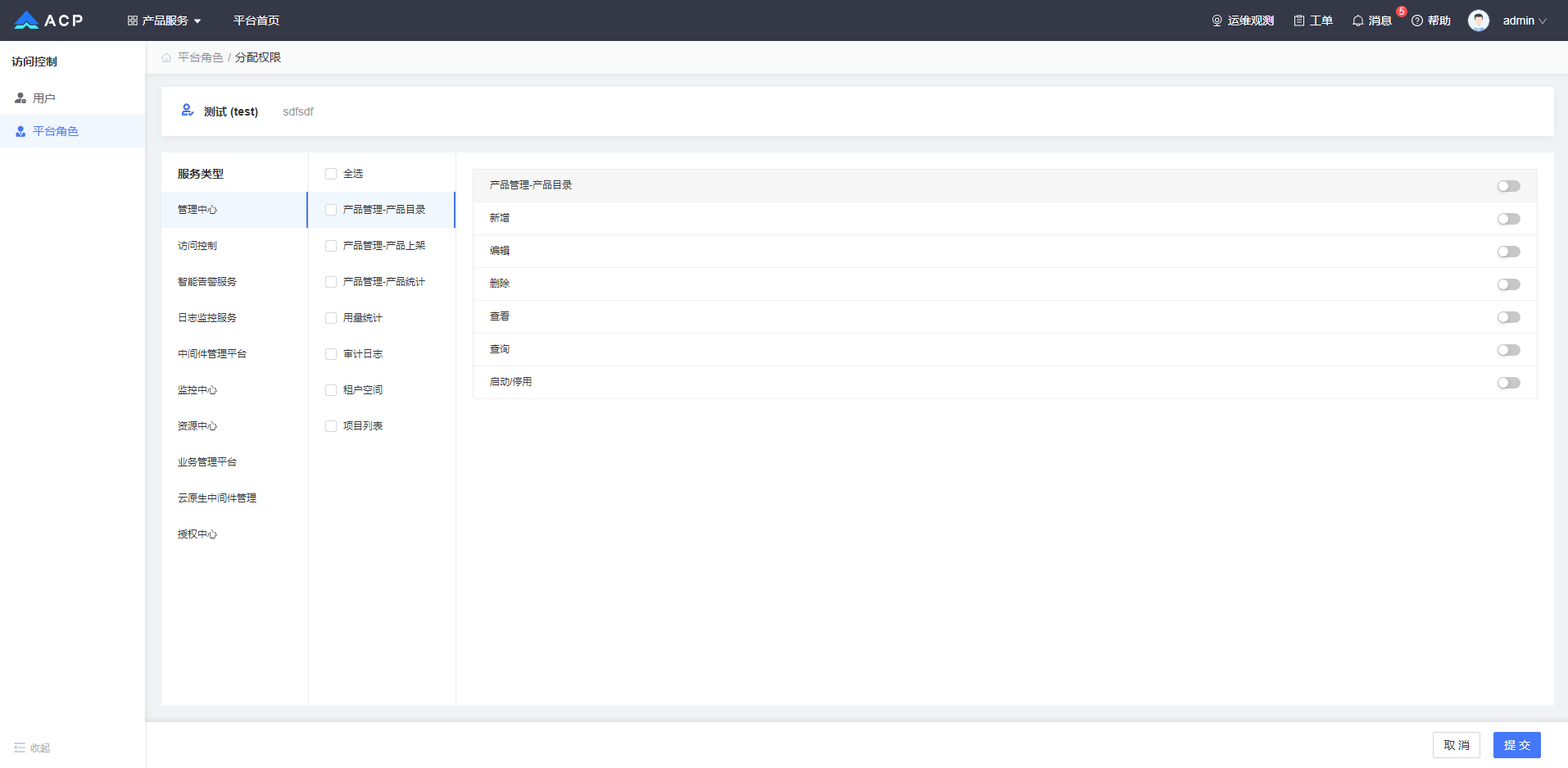
Task: Open the 帮助 question mark icon
Action: click(1417, 20)
